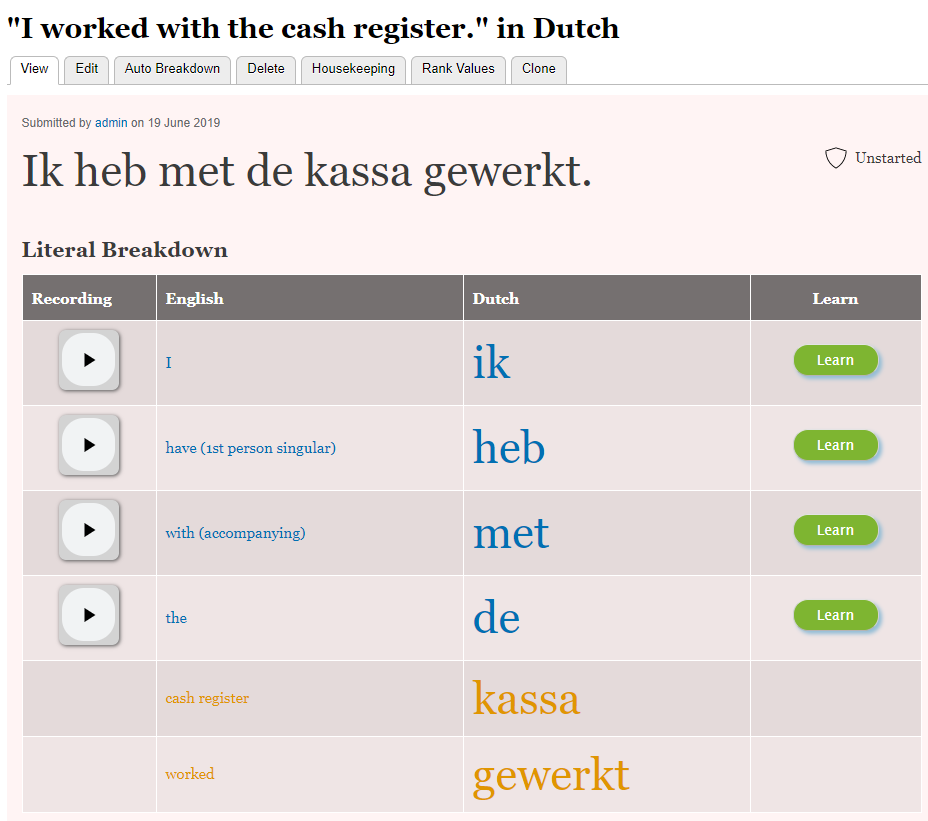Click the Learn button for "de"
This screenshot has width=928, height=821.
pyautogui.click(x=835, y=615)
